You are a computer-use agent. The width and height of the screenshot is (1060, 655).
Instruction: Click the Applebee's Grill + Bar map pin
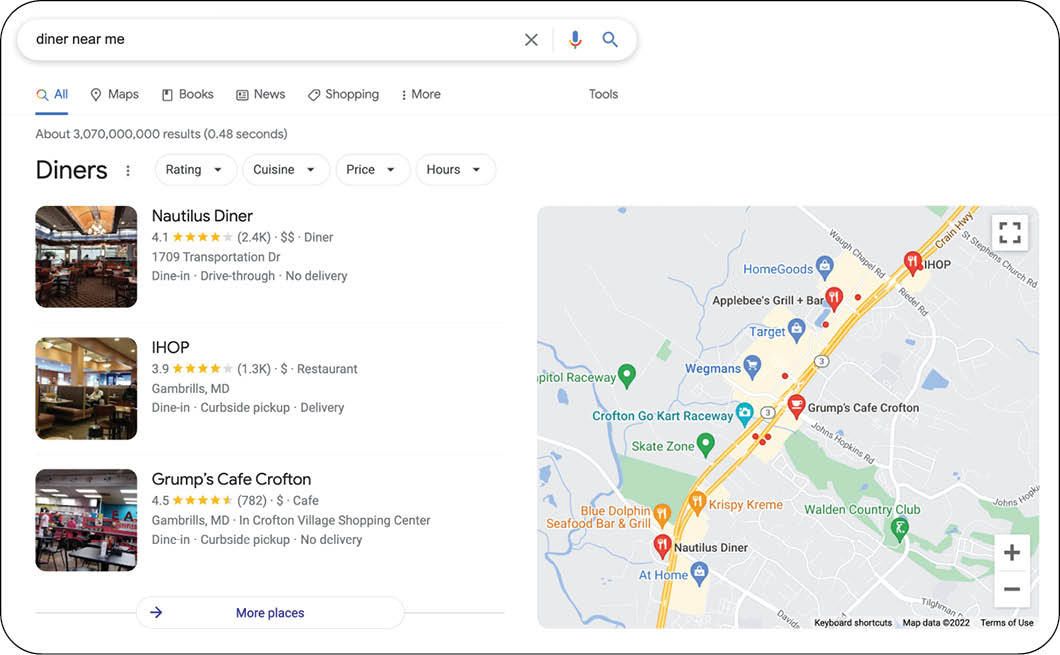click(x=834, y=297)
